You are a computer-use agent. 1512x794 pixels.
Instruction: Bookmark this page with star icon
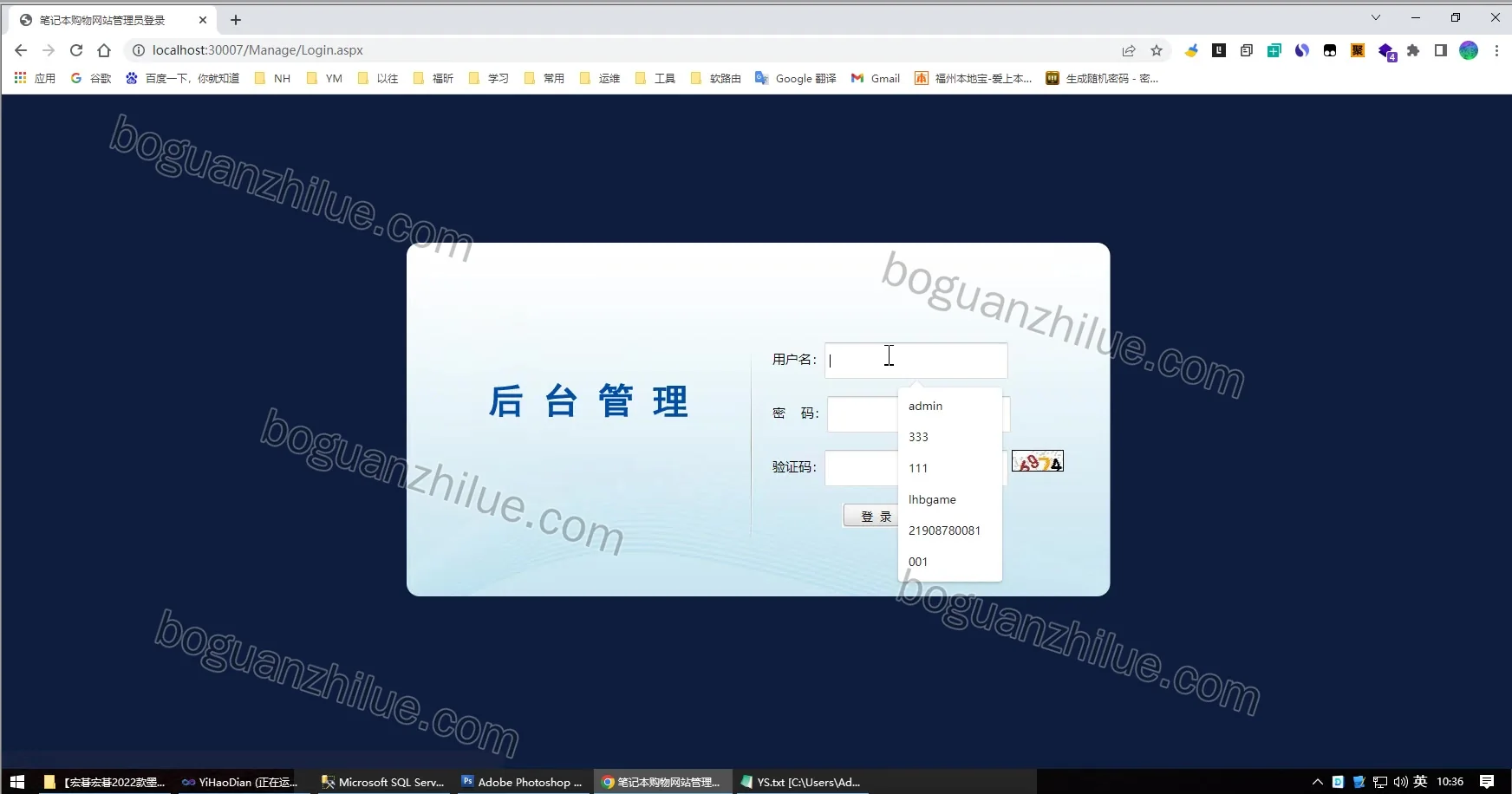click(x=1157, y=50)
